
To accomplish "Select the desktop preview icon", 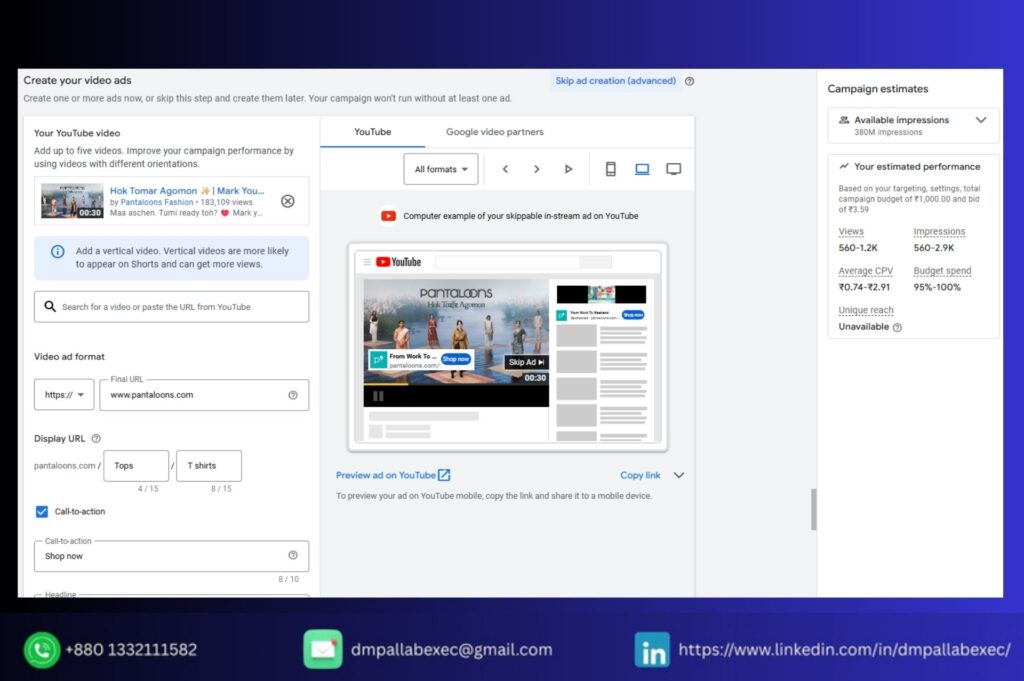I will coord(641,169).
